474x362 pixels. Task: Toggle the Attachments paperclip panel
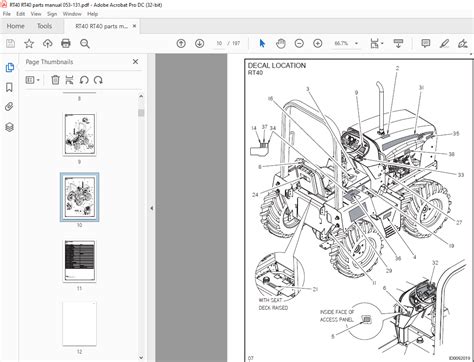(x=9, y=107)
